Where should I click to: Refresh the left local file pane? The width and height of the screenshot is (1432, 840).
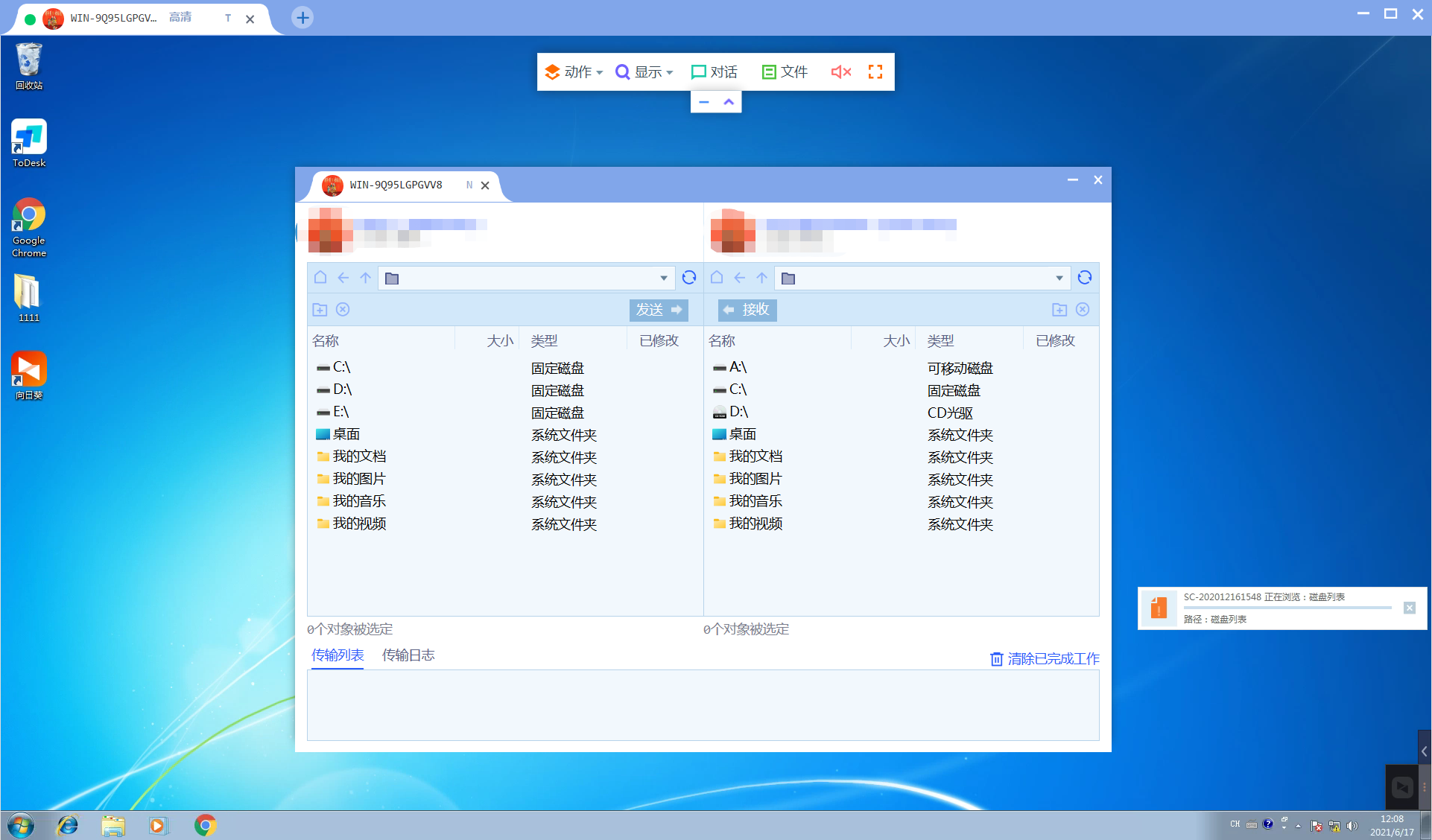(689, 278)
